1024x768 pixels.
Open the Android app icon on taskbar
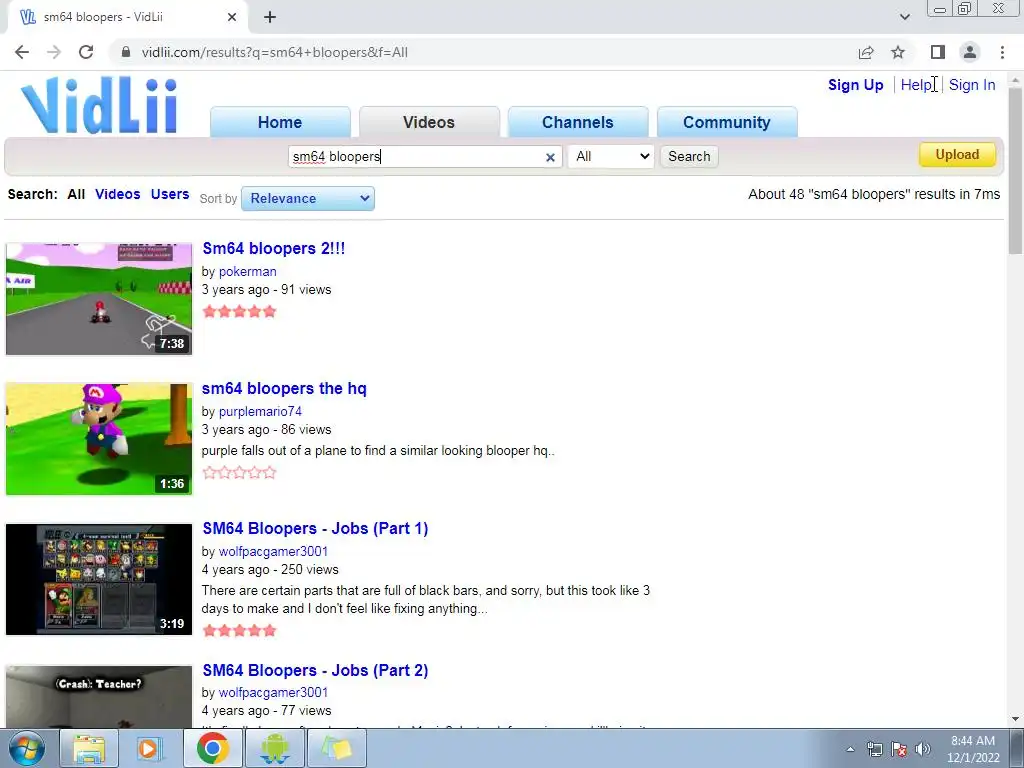point(274,748)
